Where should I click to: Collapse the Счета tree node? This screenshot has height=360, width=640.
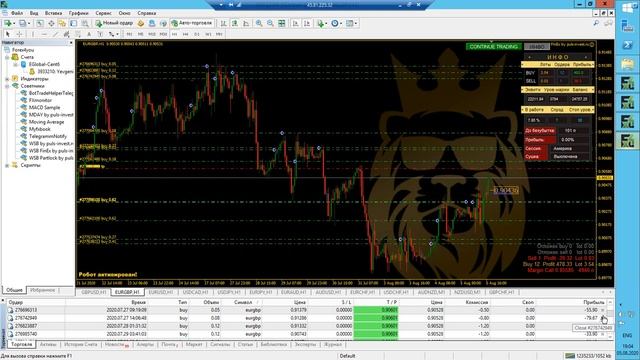[7, 57]
